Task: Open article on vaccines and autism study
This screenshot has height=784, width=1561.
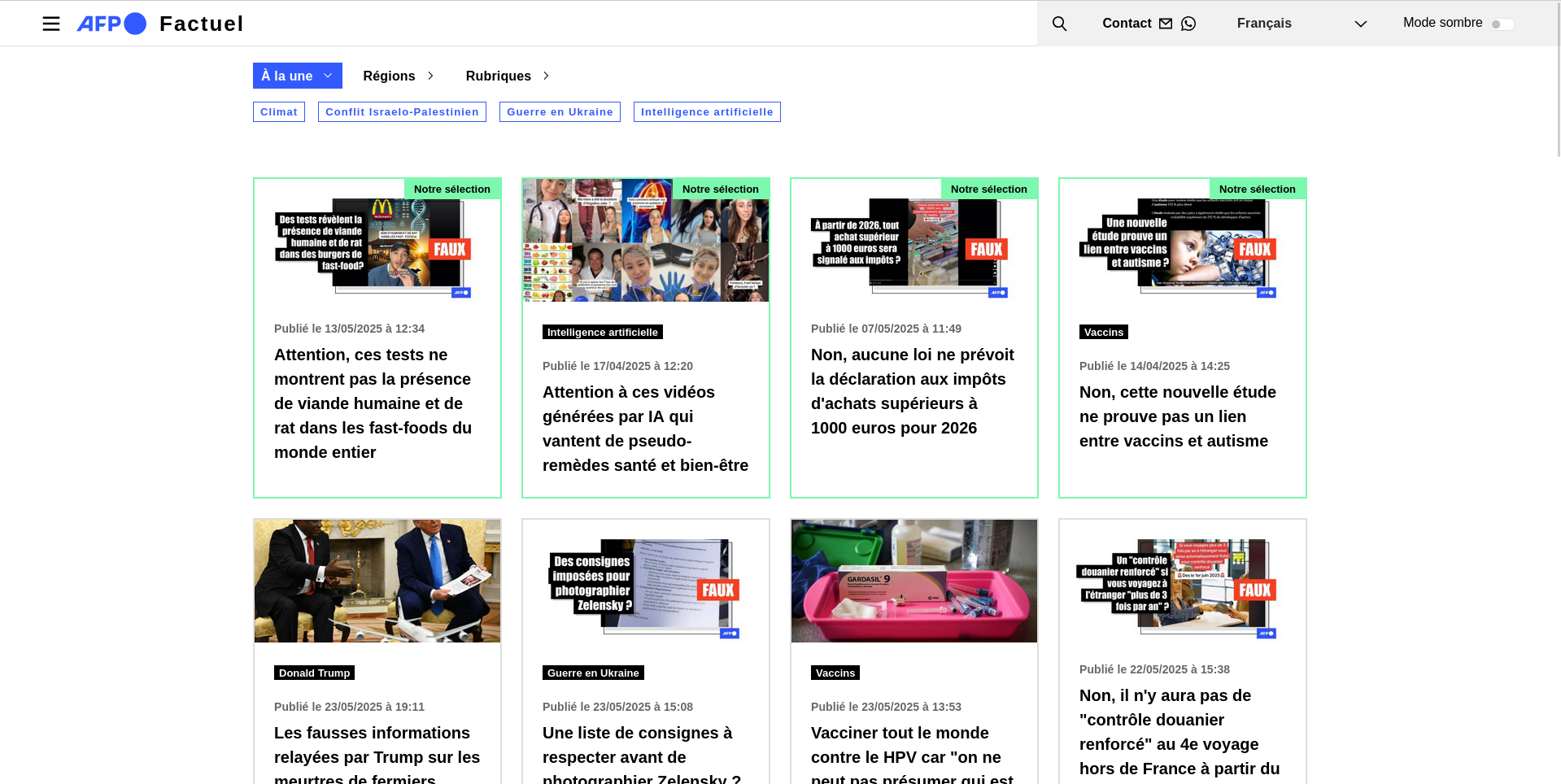Action: coord(1177,416)
